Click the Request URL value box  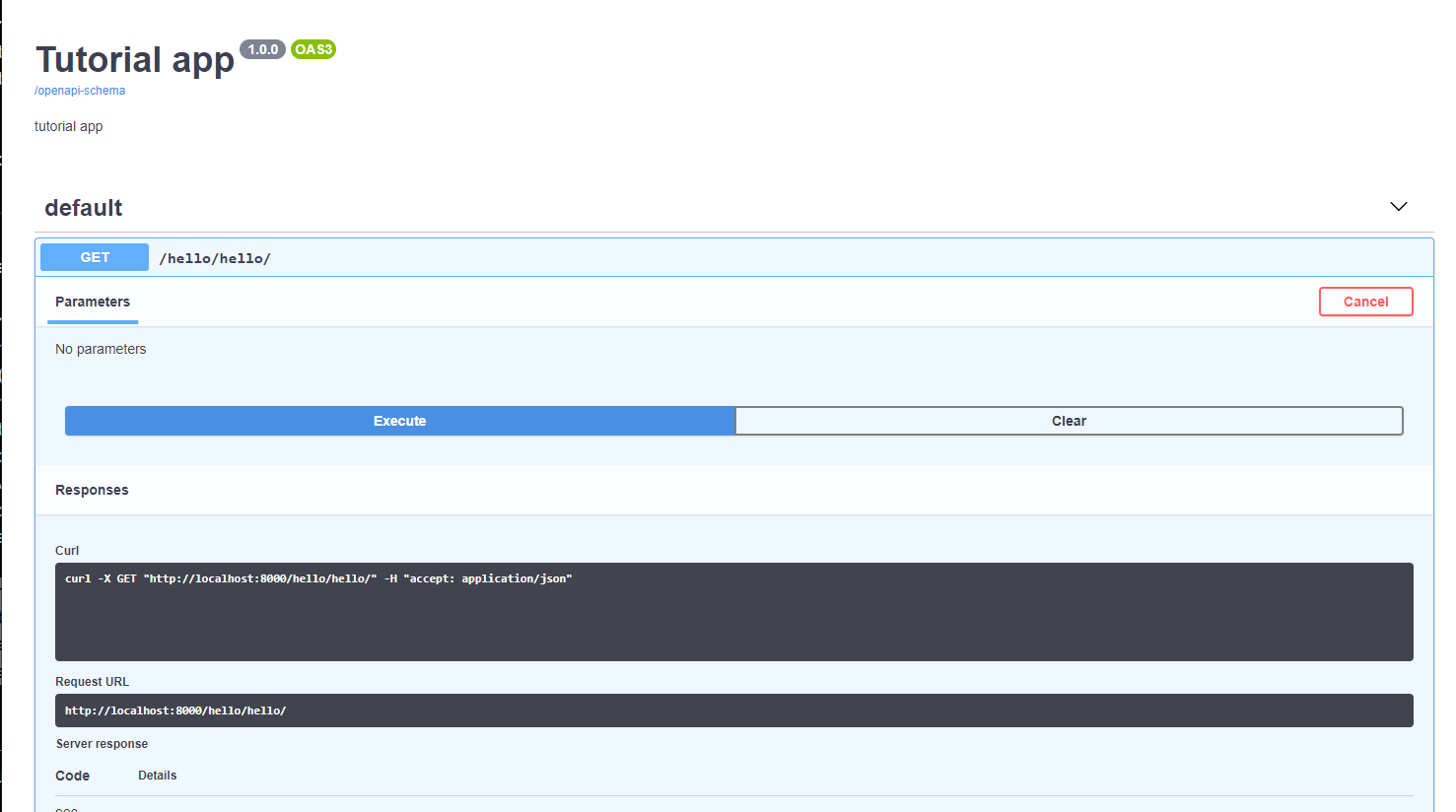click(x=733, y=710)
